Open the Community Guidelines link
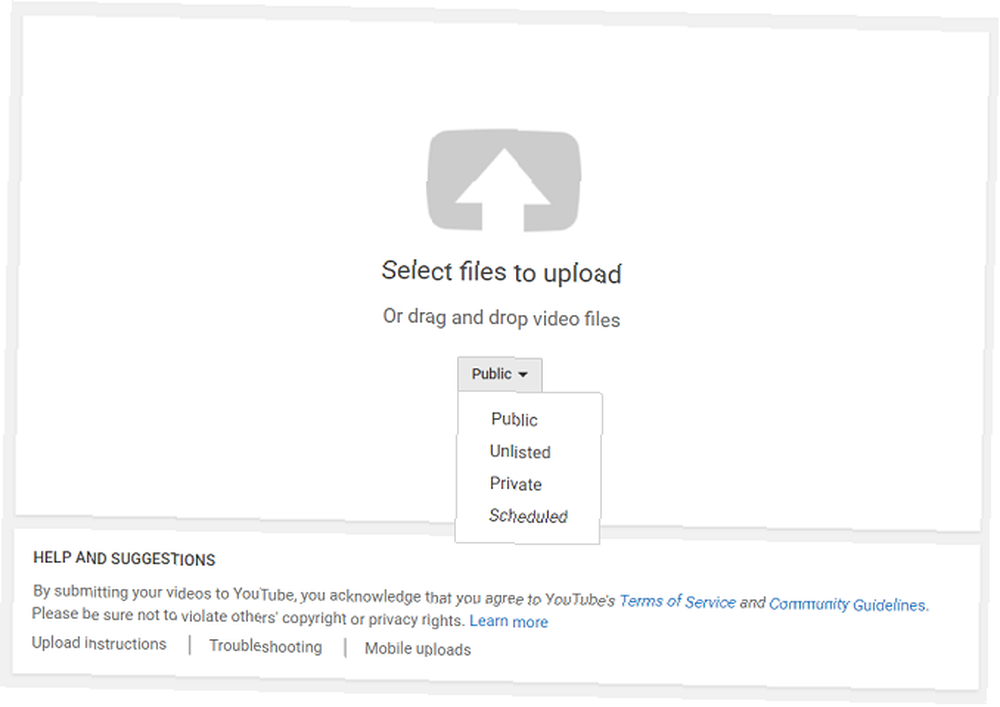Image resolution: width=1000 pixels, height=707 pixels. click(849, 604)
